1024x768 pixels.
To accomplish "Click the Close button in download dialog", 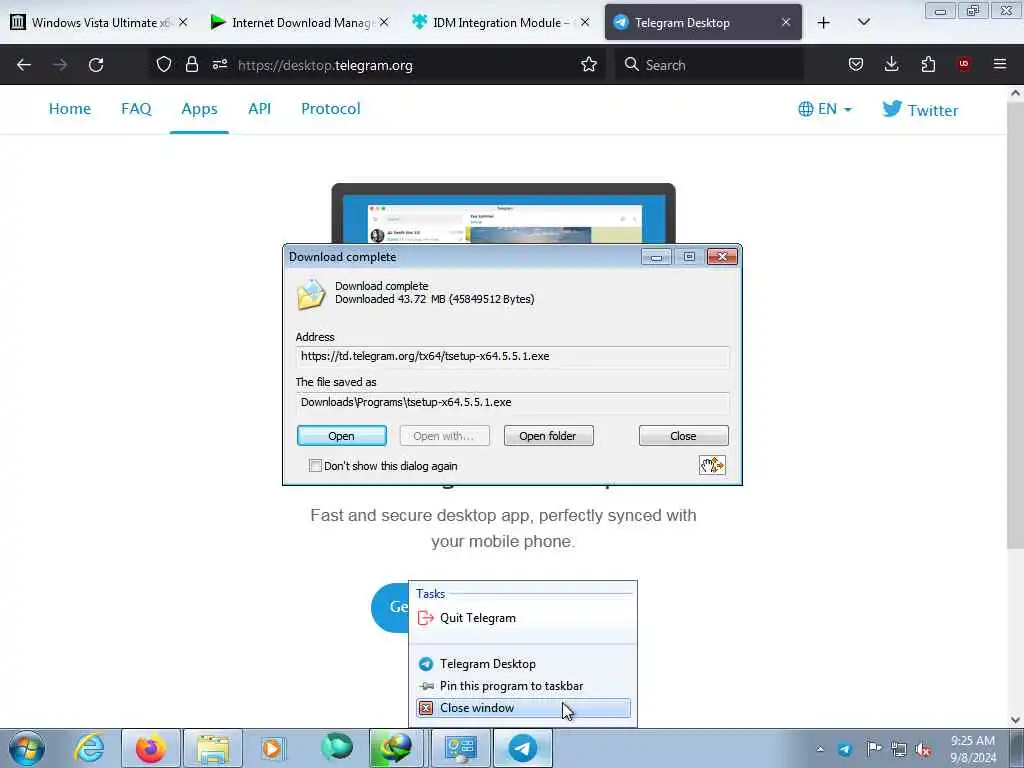I will tap(683, 436).
